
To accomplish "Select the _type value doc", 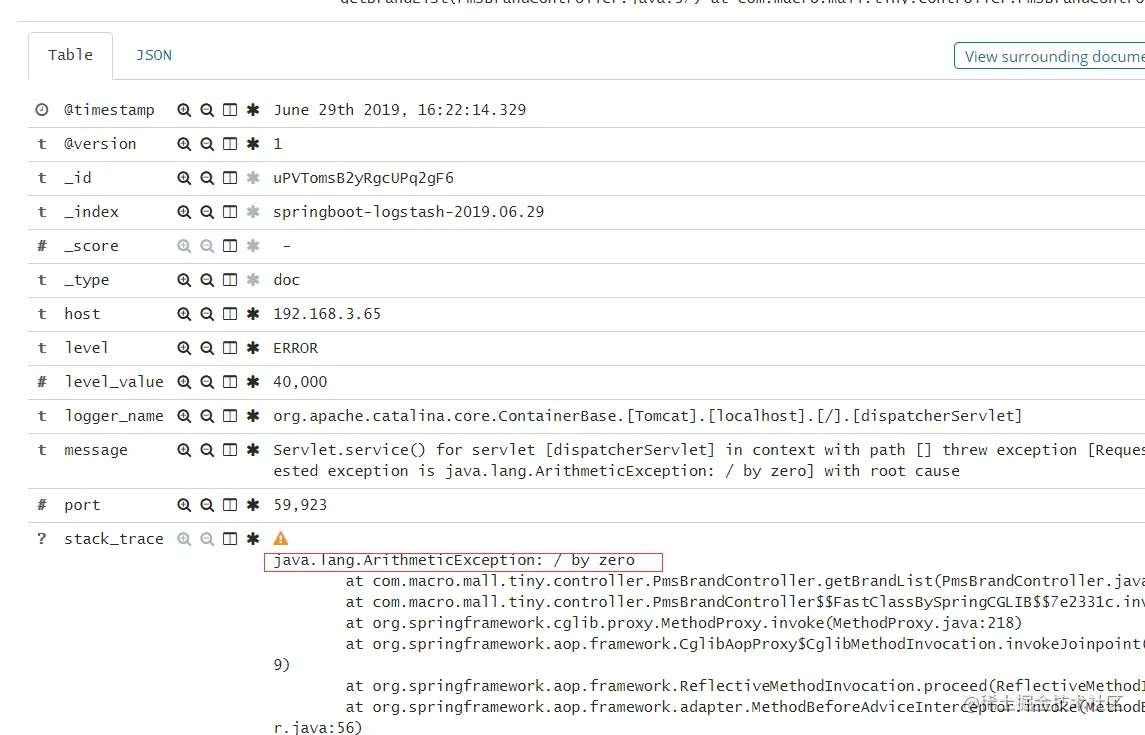I will coord(286,280).
